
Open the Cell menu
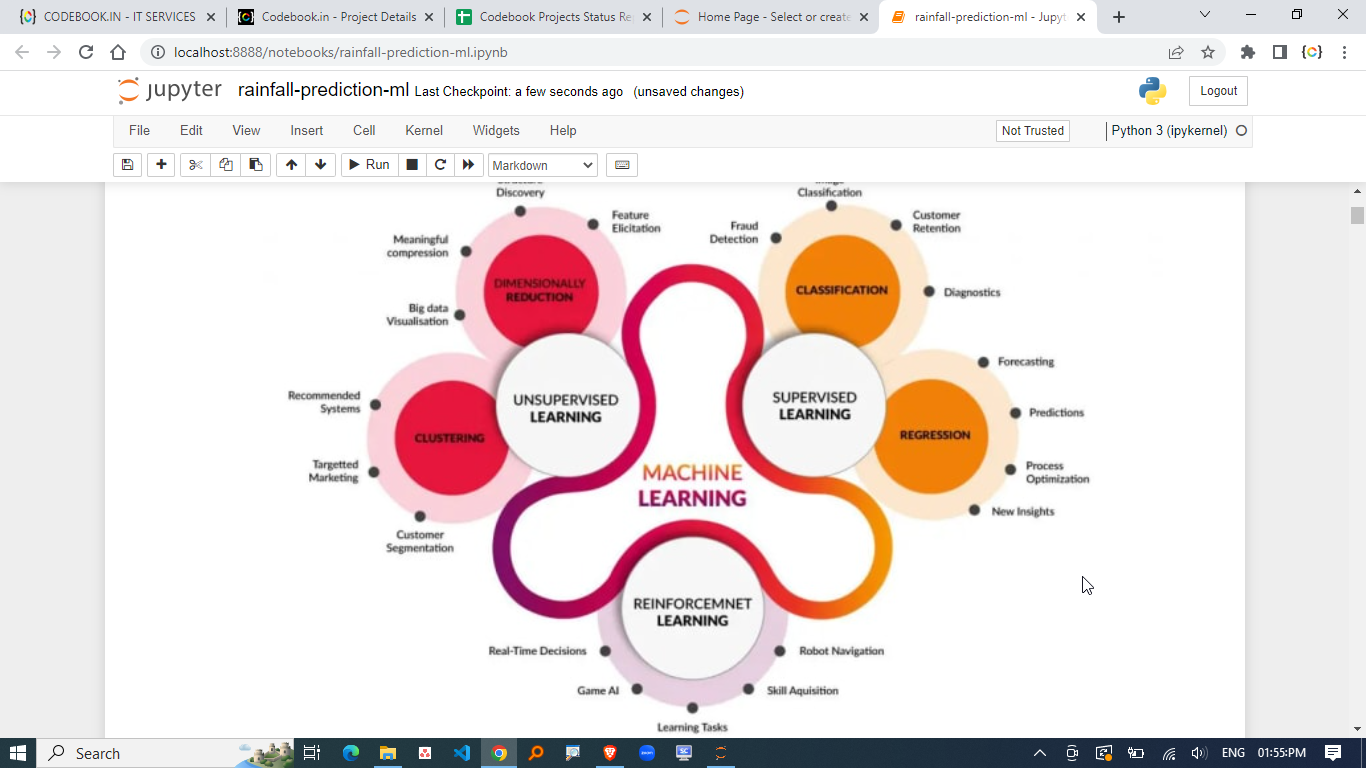click(364, 131)
